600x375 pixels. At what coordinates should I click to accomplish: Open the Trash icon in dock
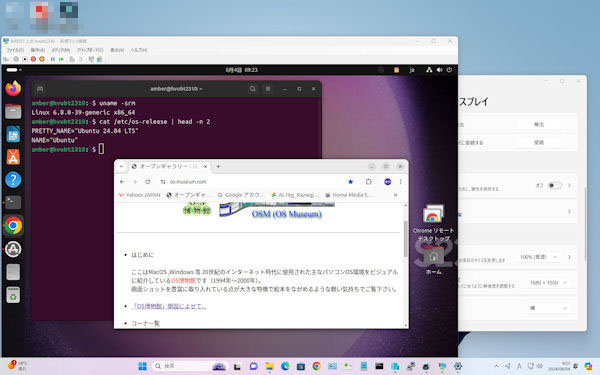coord(13,295)
